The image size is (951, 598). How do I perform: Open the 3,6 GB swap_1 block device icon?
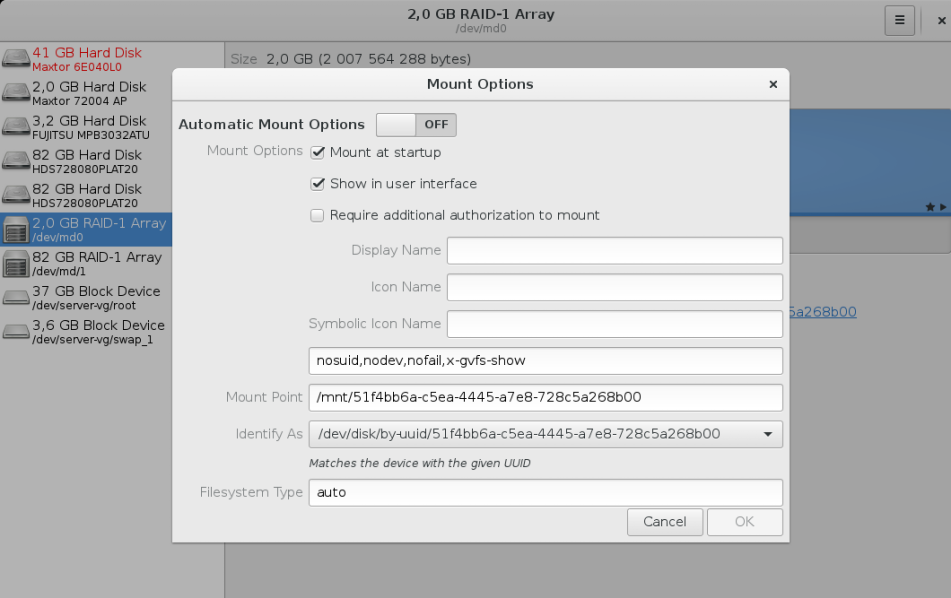[16, 331]
